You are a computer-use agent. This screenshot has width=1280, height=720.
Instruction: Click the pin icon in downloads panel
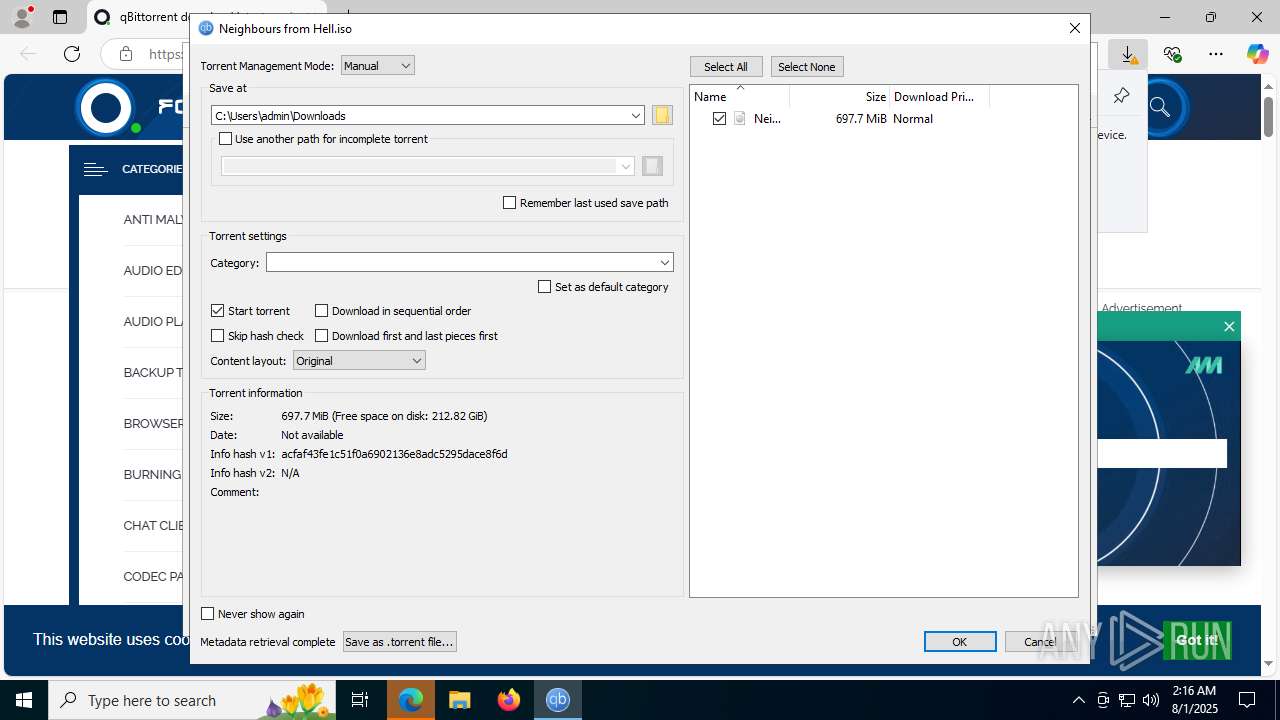tap(1121, 96)
